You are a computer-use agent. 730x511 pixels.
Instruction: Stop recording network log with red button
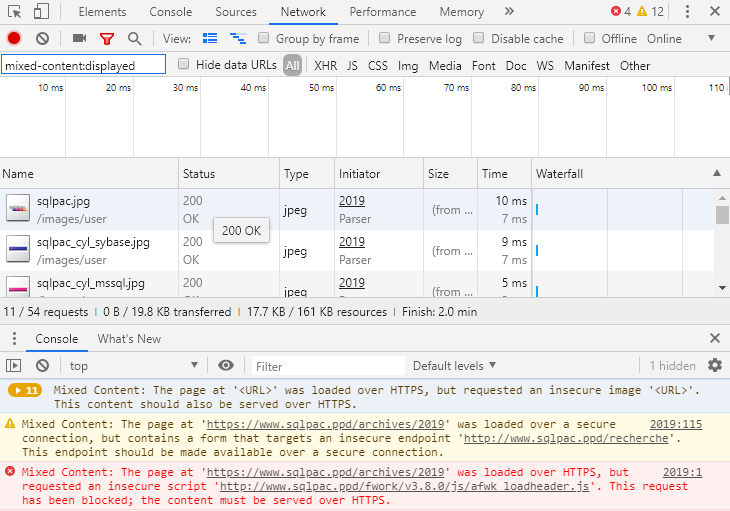pos(14,38)
